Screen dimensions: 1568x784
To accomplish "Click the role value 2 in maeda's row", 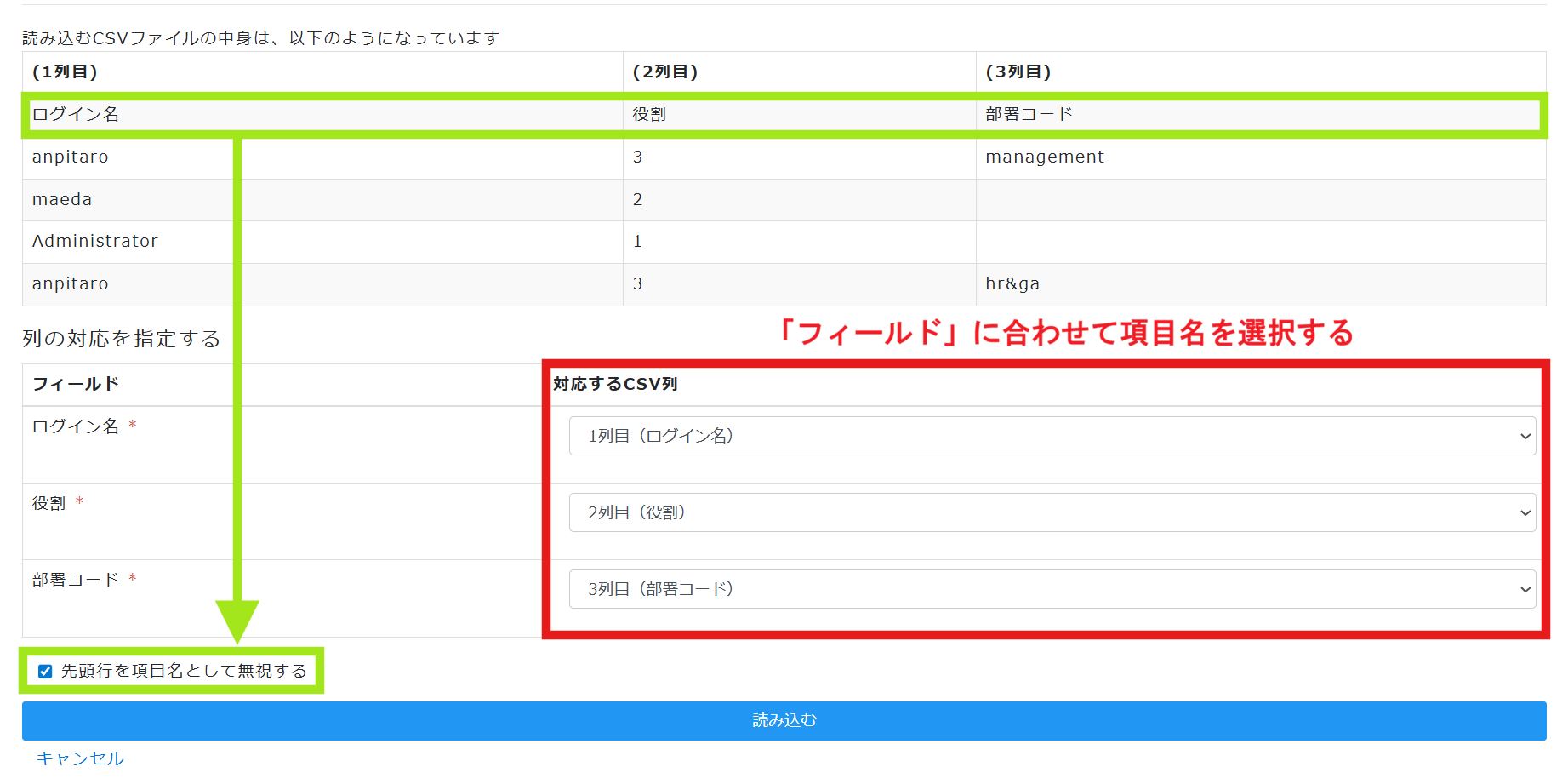I will [637, 199].
